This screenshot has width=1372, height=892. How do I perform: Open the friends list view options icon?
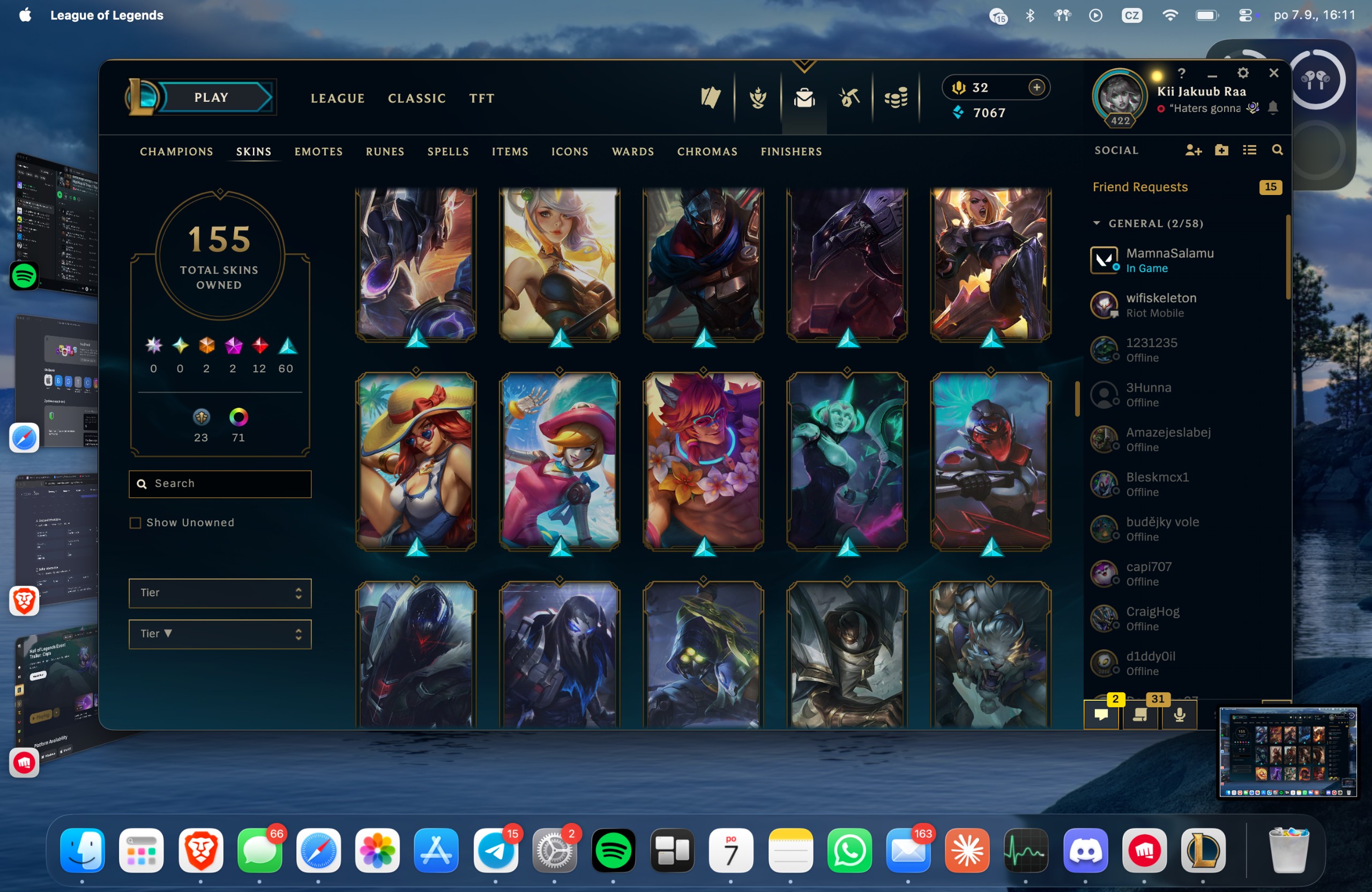point(1249,151)
